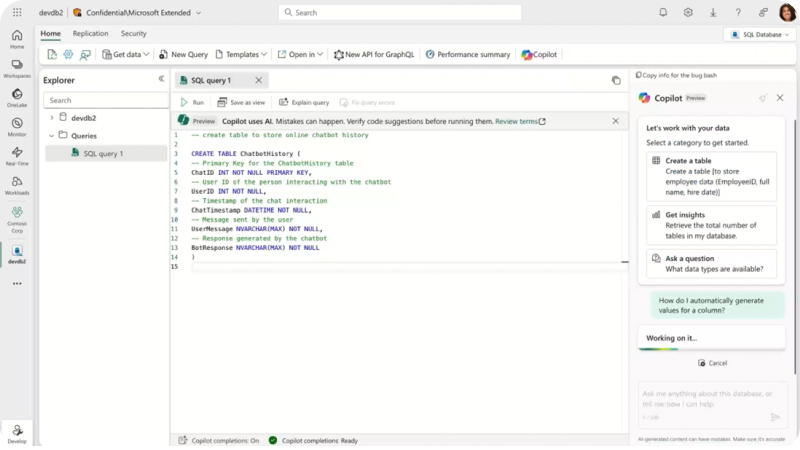Open Develop experience switcher
Screen dimensions: 800x450
click(x=17, y=434)
